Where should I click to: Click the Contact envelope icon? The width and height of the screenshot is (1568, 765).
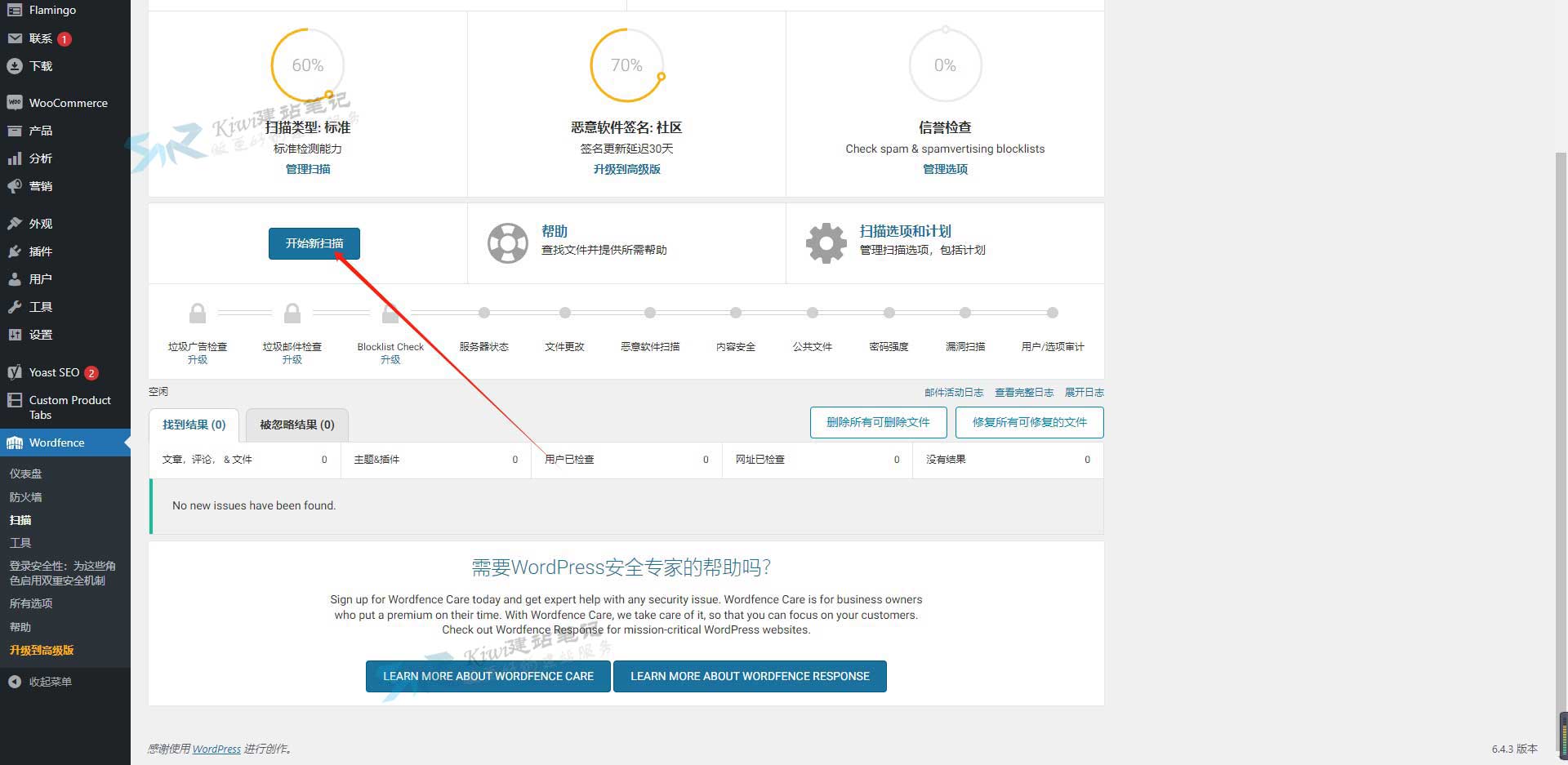coord(15,38)
